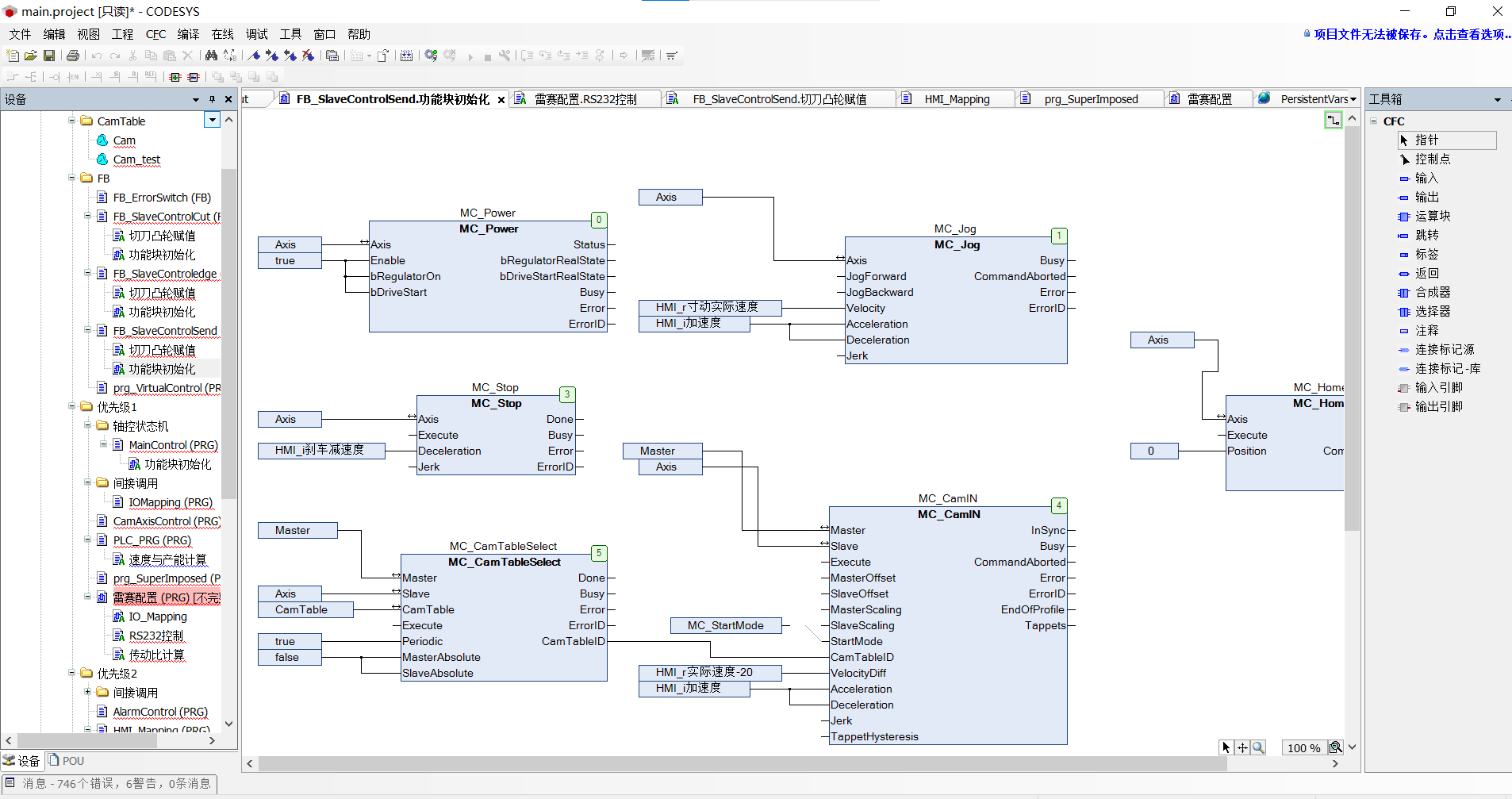This screenshot has height=799, width=1512.
Task: Toggle the editor arrow selection mode button
Action: (1226, 747)
